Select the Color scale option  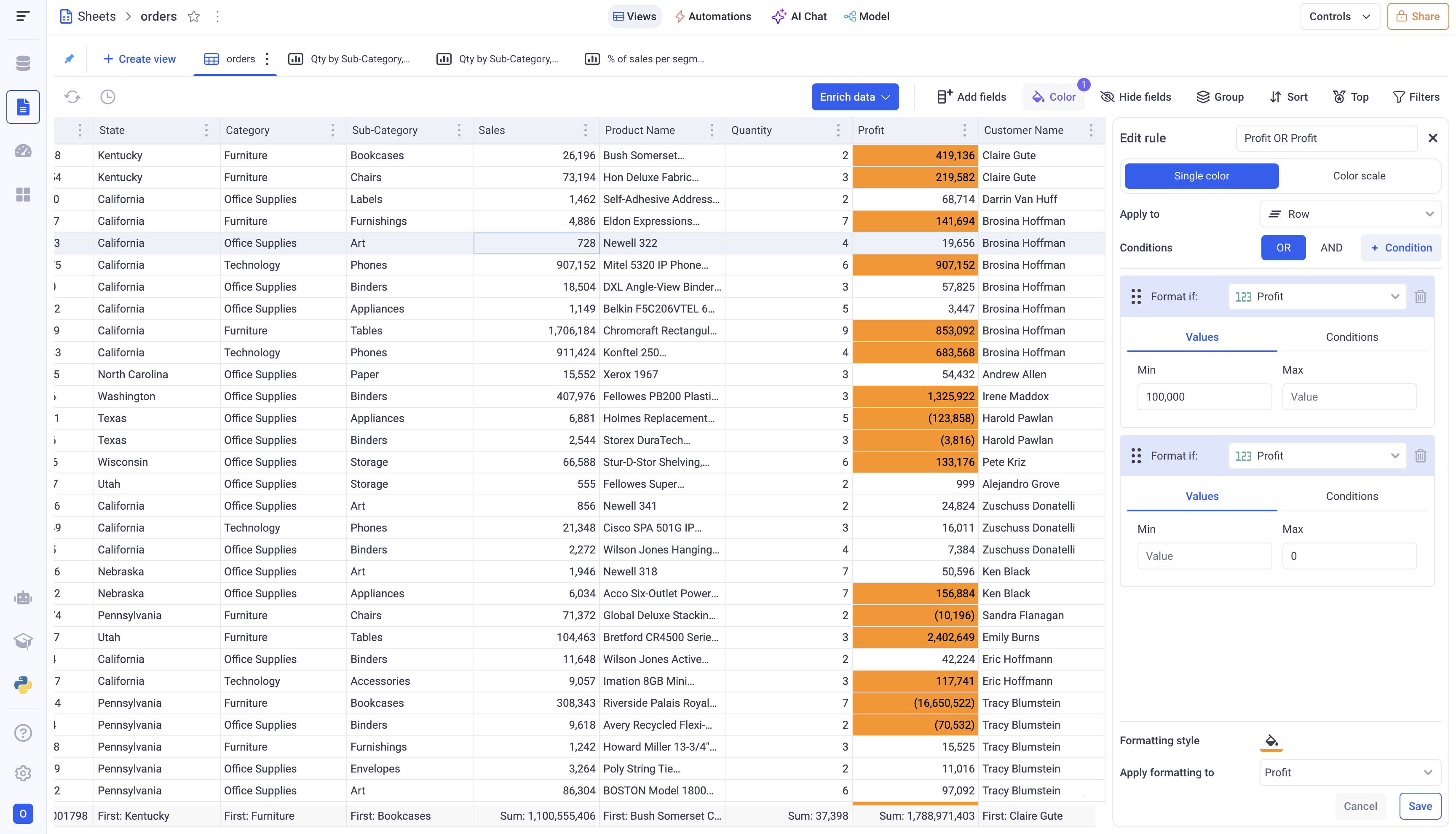[1359, 176]
